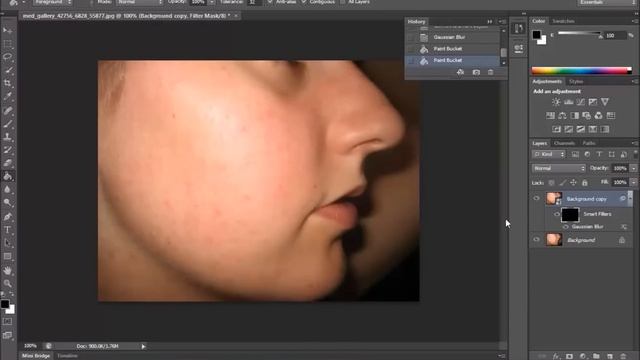
Task: Hide the Background layer
Action: [536, 240]
